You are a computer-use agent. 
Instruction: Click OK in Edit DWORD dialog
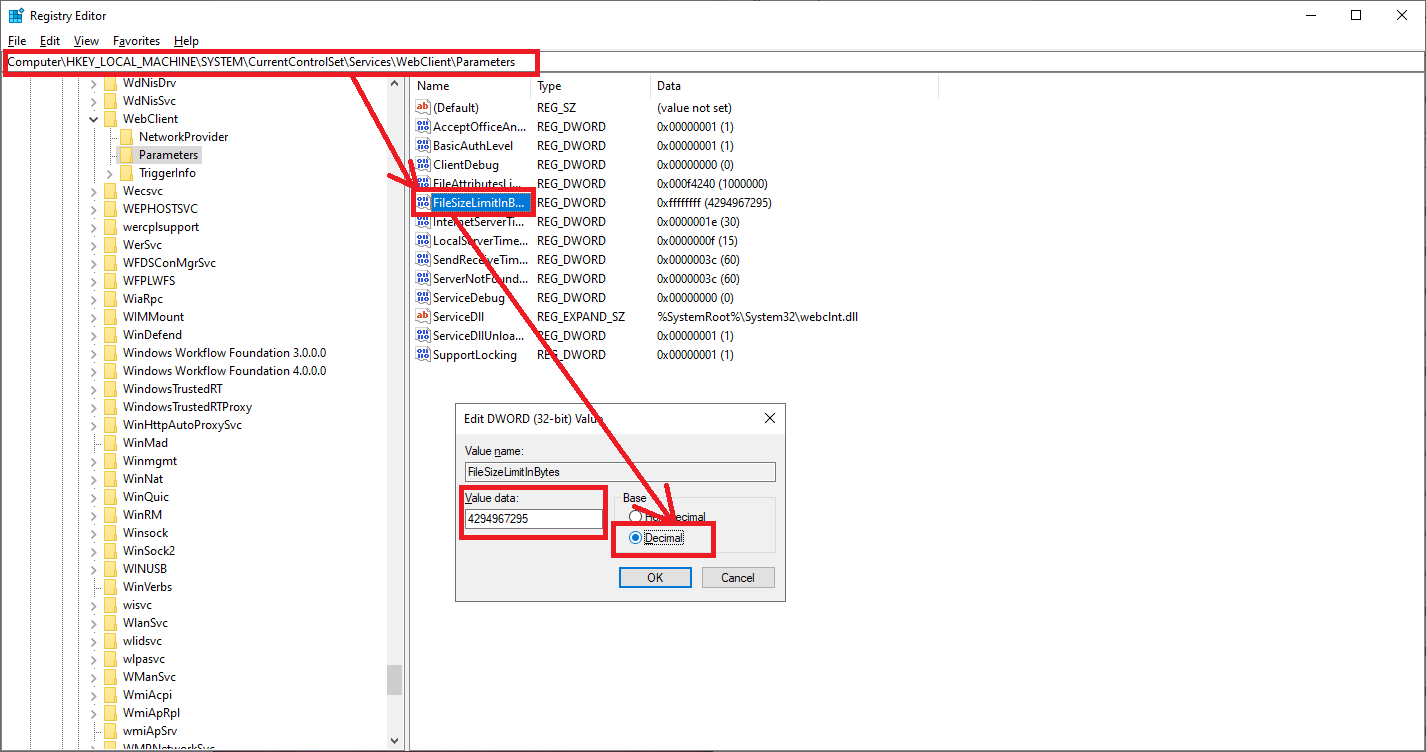tap(655, 578)
